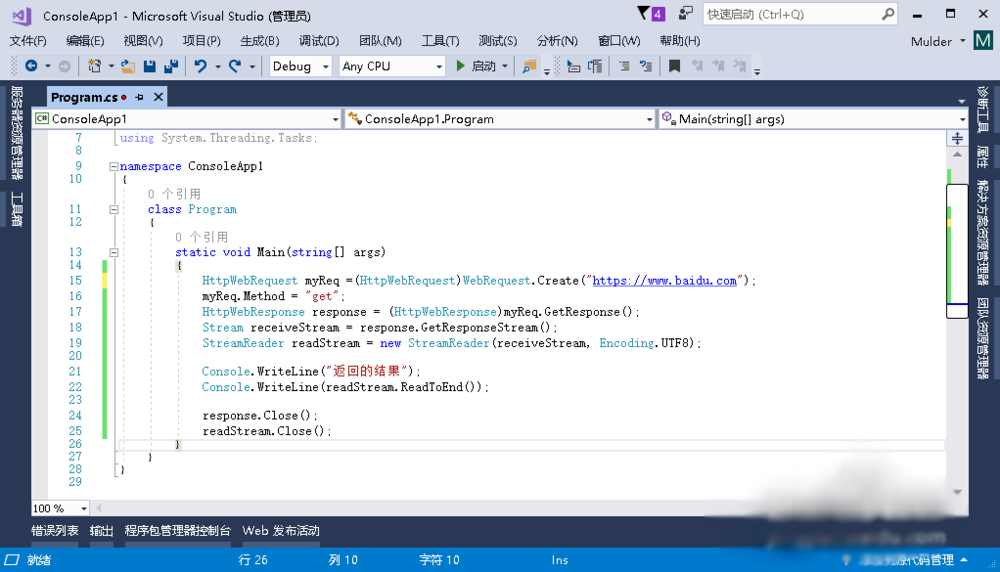The height and width of the screenshot is (572, 1000).
Task: Click the bookmark icon in toolbar
Action: [x=675, y=66]
